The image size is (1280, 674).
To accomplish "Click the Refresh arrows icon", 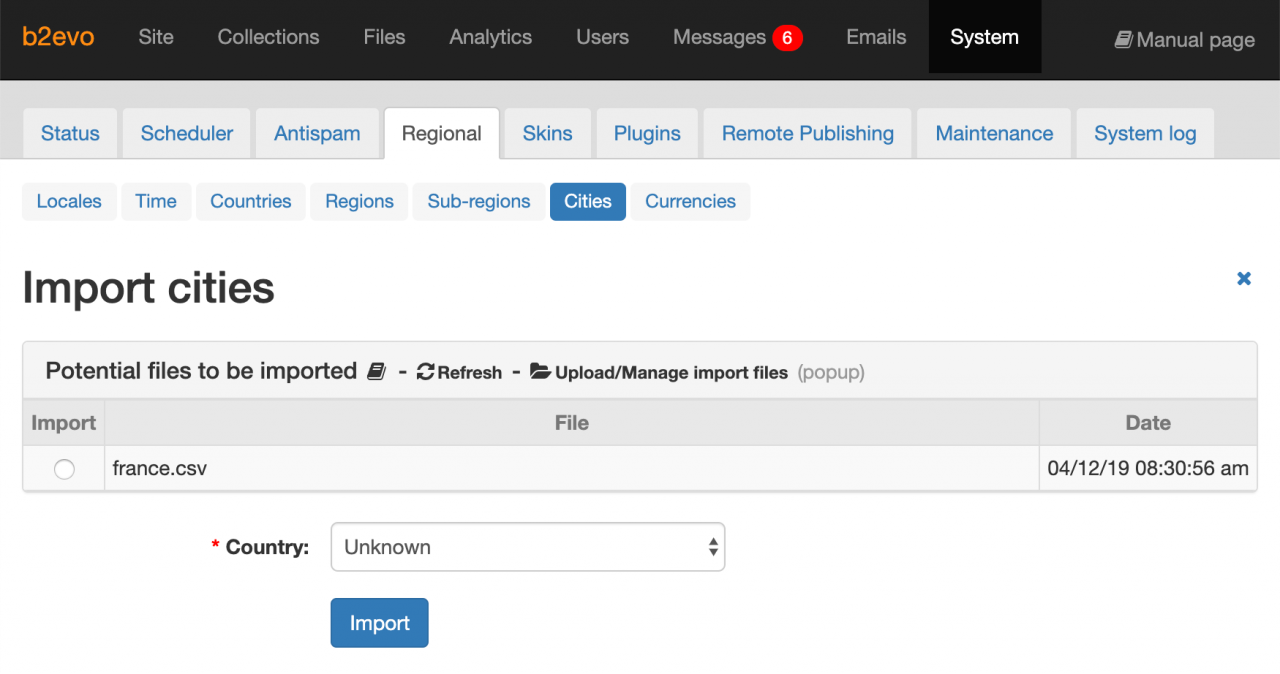I will click(x=426, y=372).
